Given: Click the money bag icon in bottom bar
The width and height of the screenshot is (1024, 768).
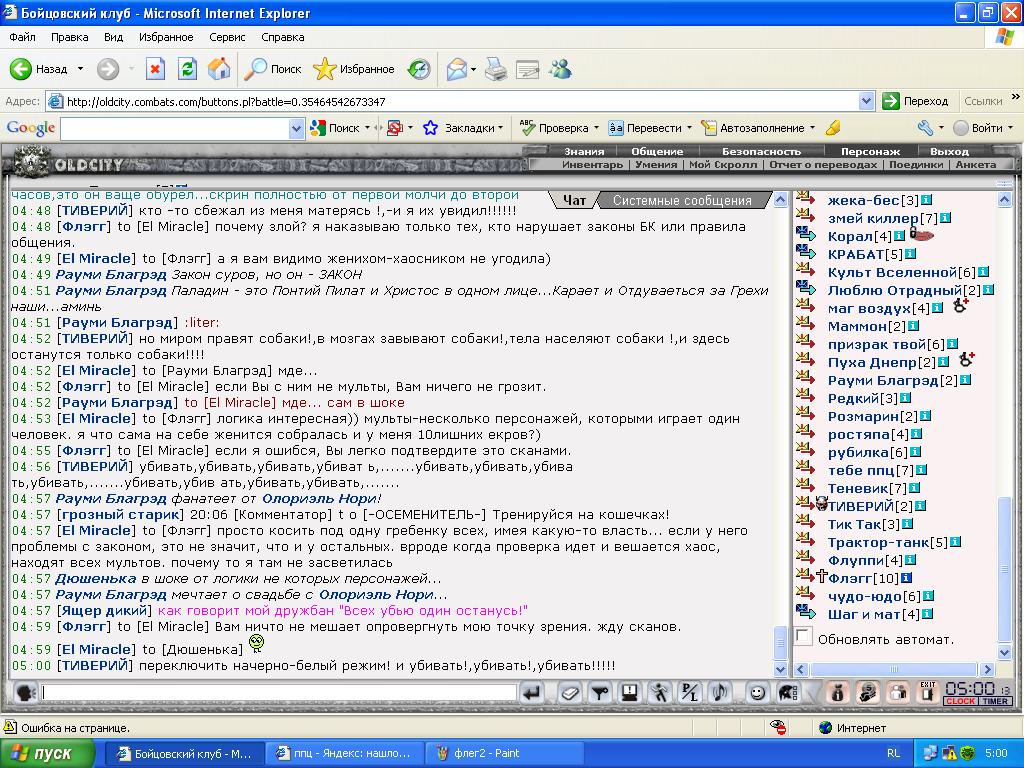Looking at the screenshot, I should (x=837, y=692).
